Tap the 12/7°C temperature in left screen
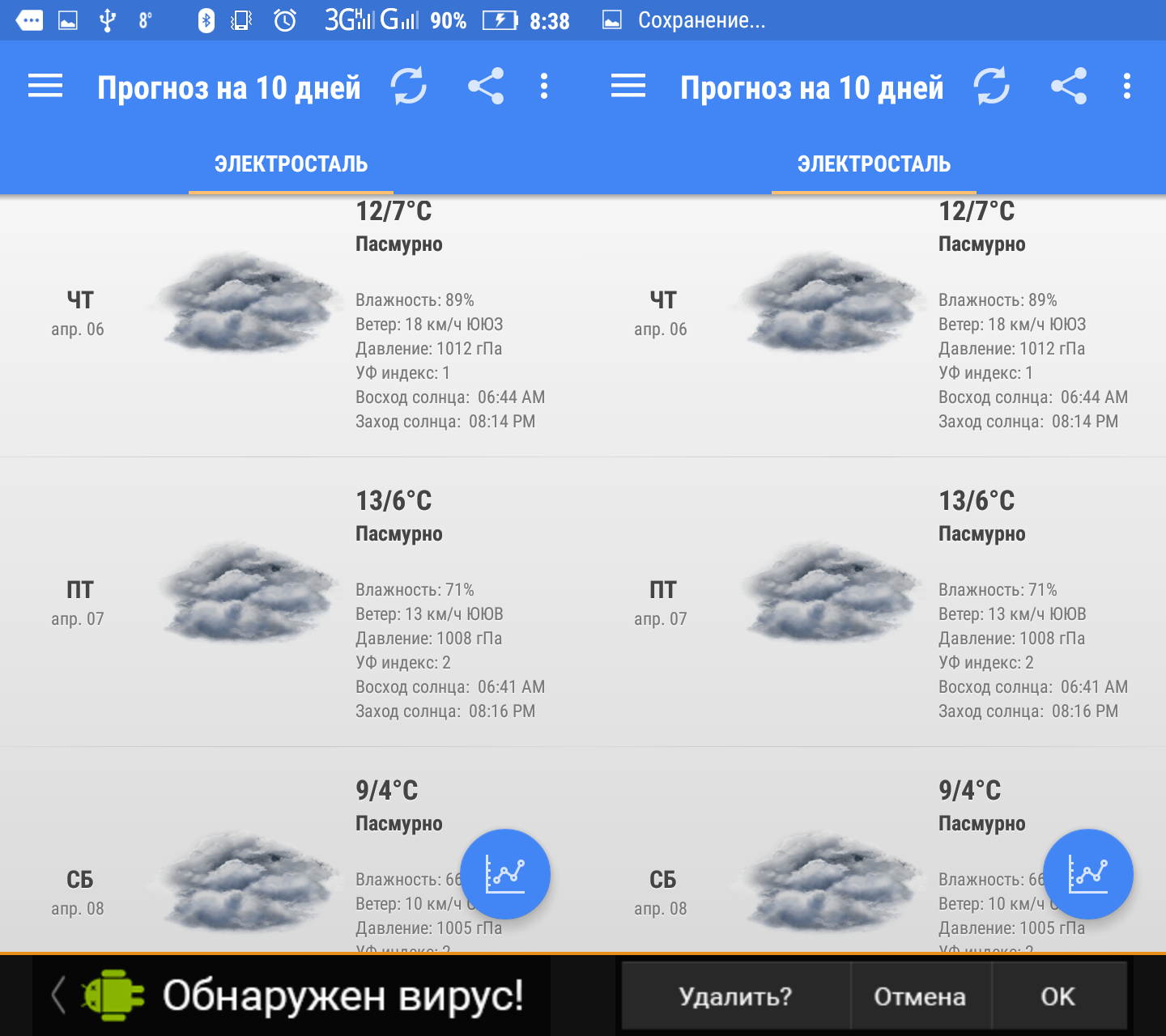 click(394, 211)
